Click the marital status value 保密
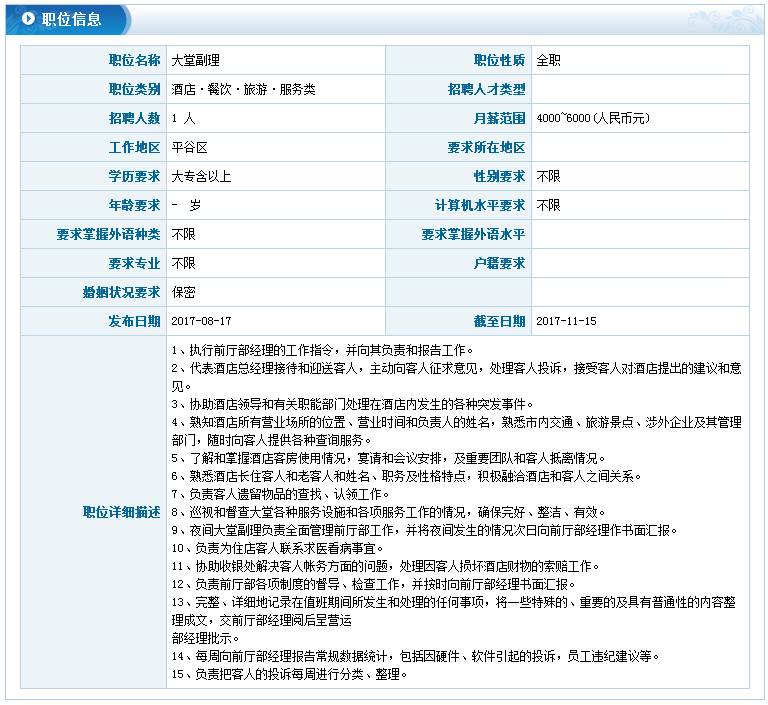This screenshot has height=705, width=768. pyautogui.click(x=183, y=292)
